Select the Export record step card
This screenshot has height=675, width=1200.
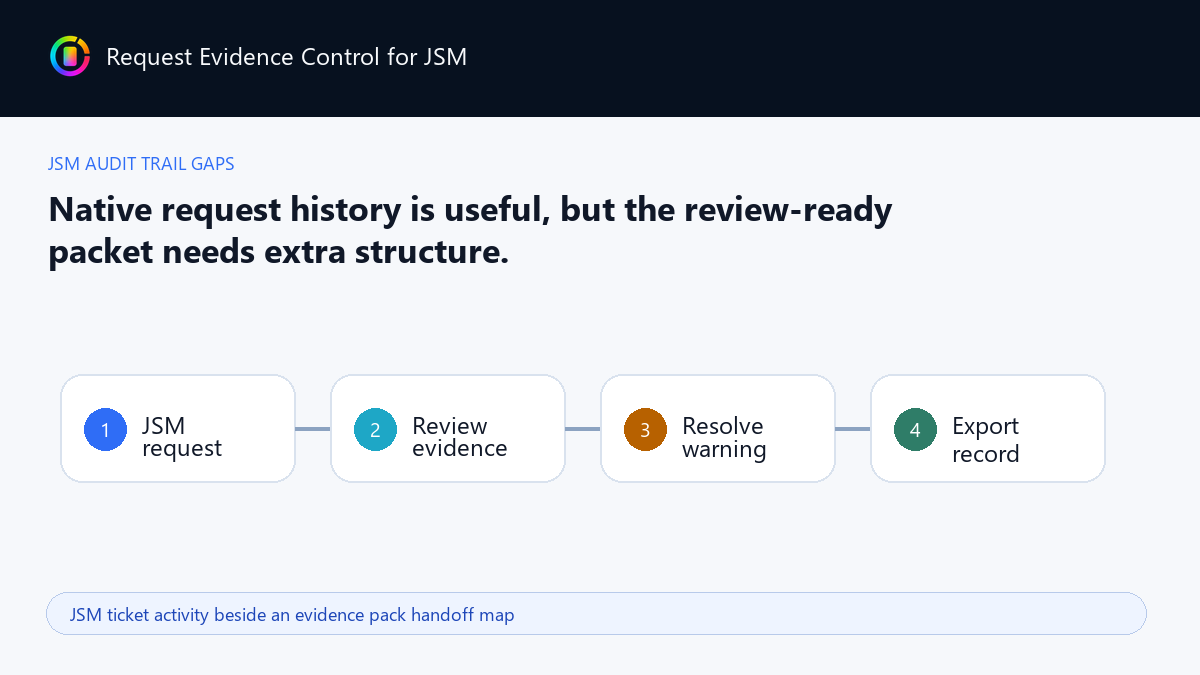[x=988, y=429]
